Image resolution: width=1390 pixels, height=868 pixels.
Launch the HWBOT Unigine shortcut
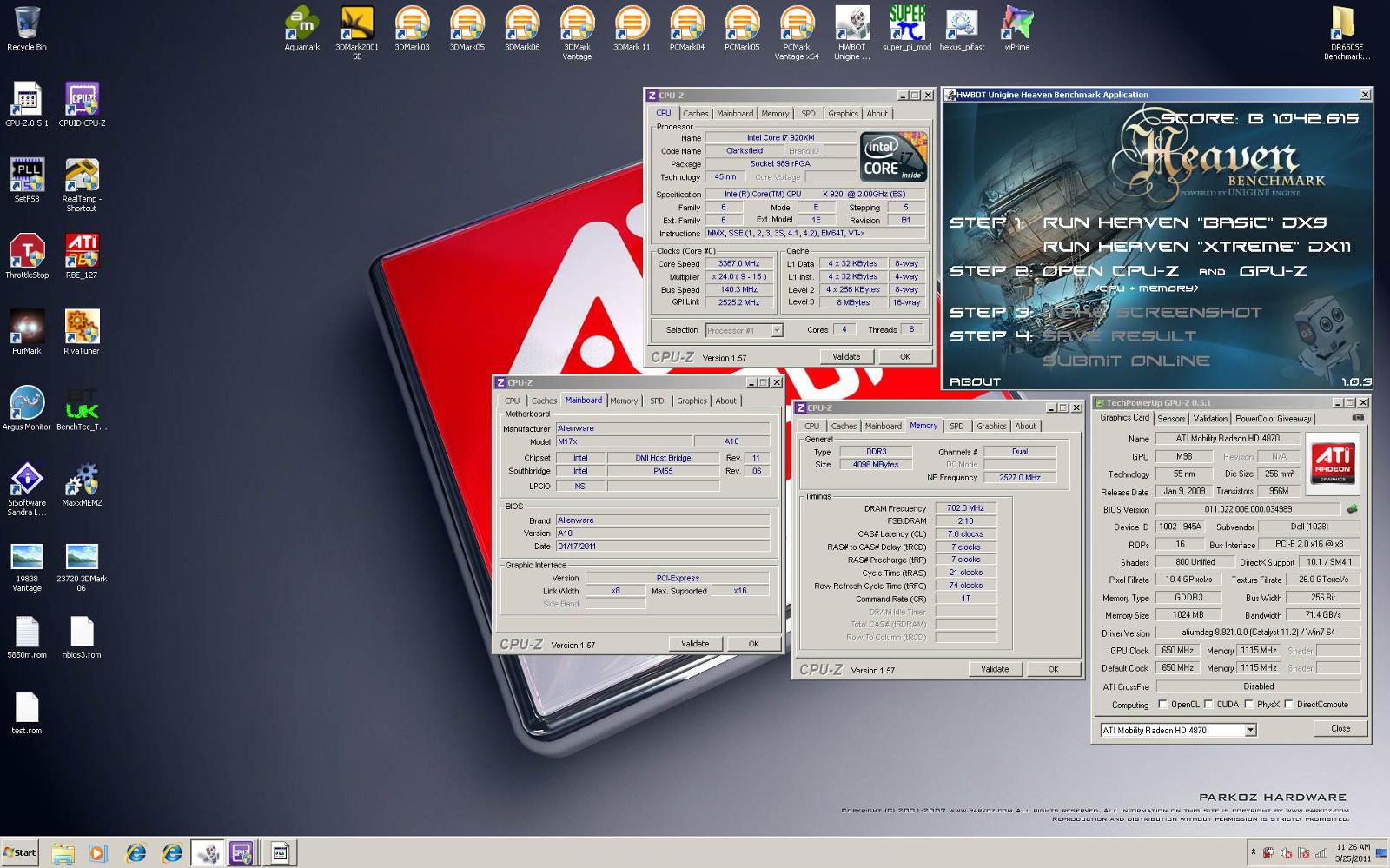pyautogui.click(x=852, y=33)
